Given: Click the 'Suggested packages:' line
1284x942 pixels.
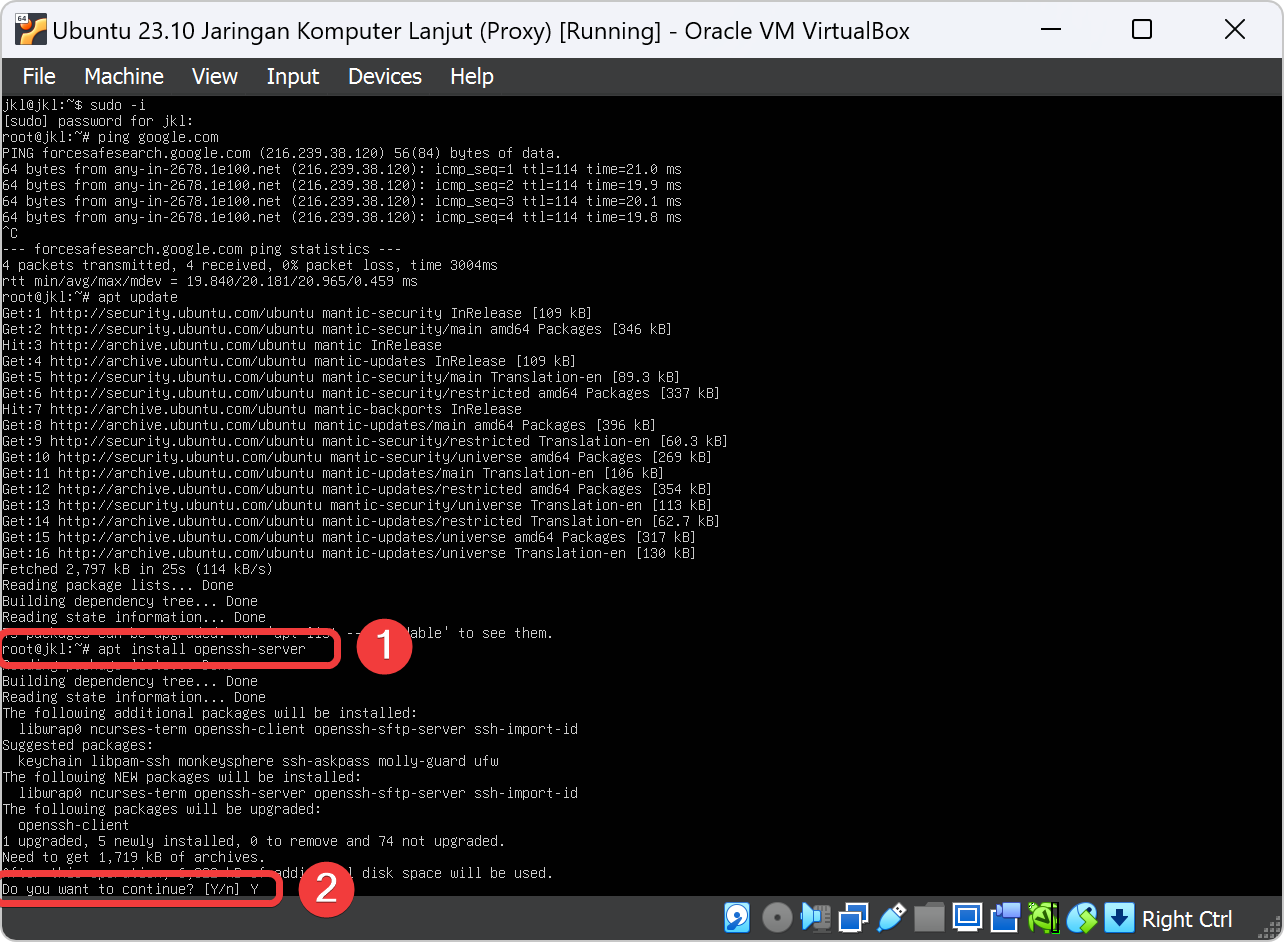Looking at the screenshot, I should [x=78, y=745].
